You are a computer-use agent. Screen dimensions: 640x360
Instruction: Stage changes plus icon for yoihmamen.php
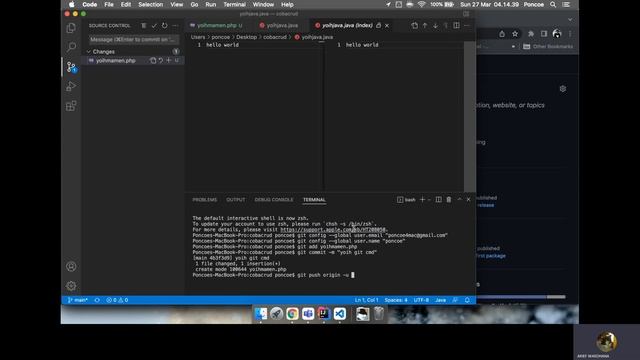(169, 60)
